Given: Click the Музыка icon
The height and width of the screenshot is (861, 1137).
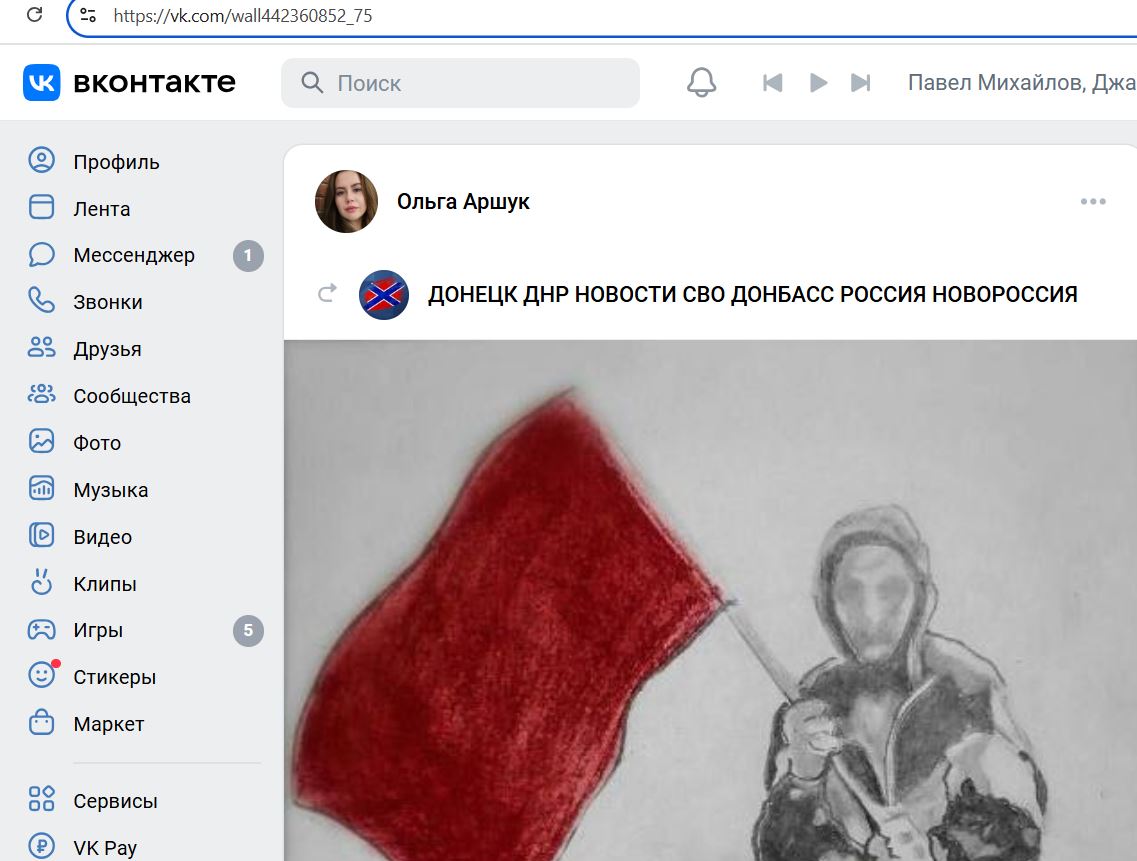Looking at the screenshot, I should click(41, 488).
